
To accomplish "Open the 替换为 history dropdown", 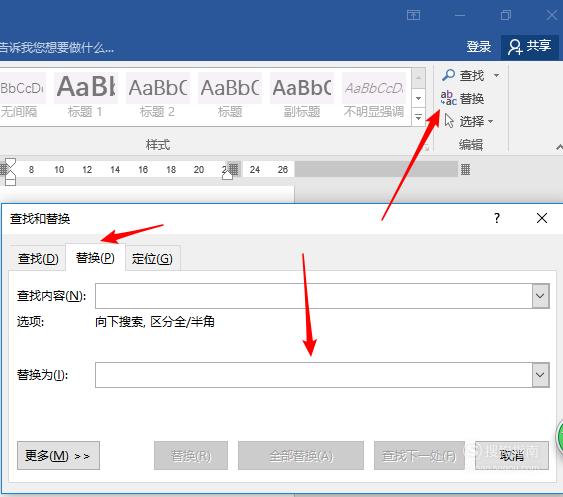I will point(540,375).
